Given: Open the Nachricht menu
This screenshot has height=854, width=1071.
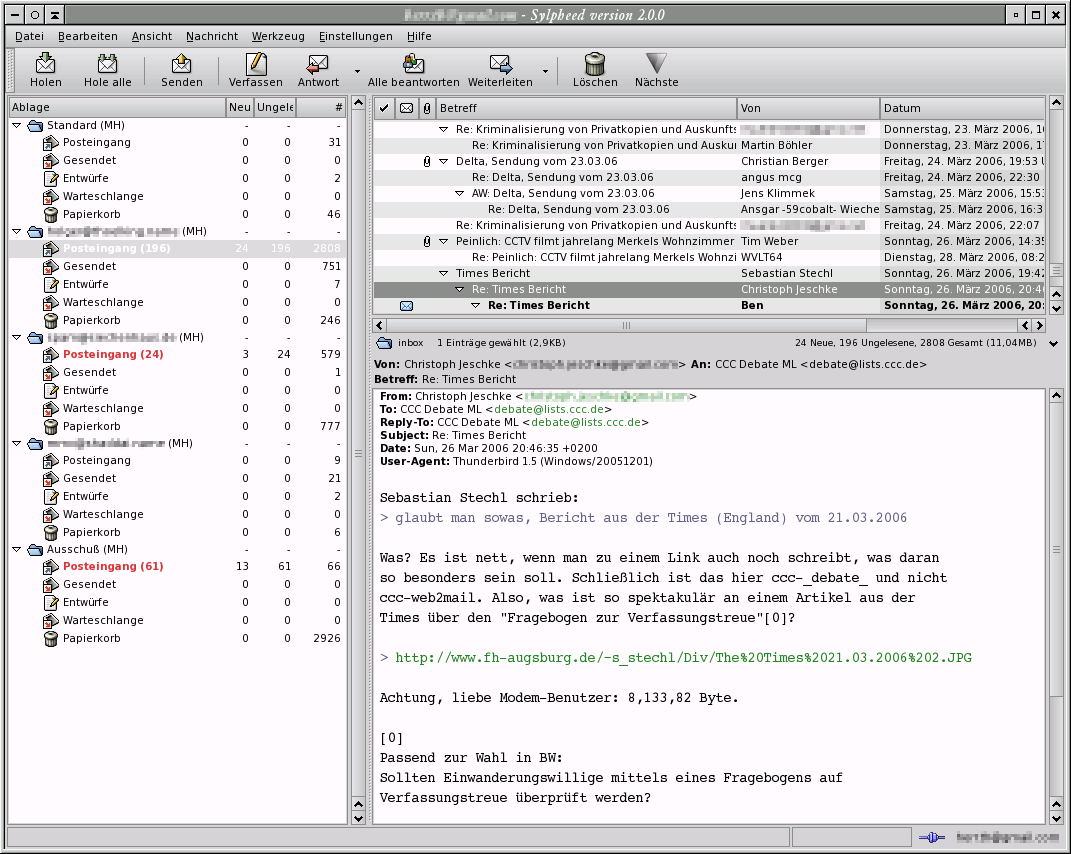Looking at the screenshot, I should [211, 36].
